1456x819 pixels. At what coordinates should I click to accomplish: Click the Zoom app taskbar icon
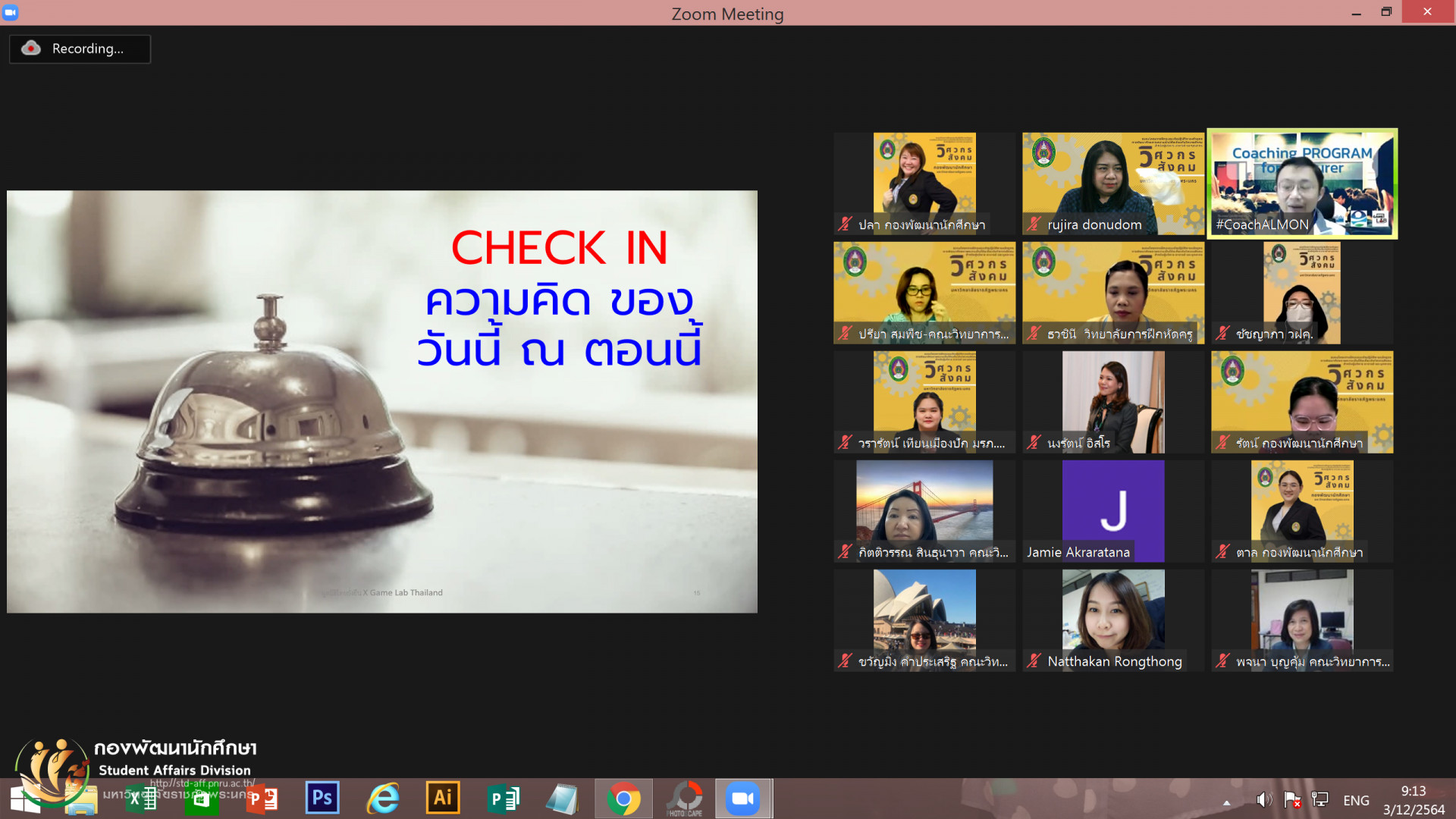point(742,799)
